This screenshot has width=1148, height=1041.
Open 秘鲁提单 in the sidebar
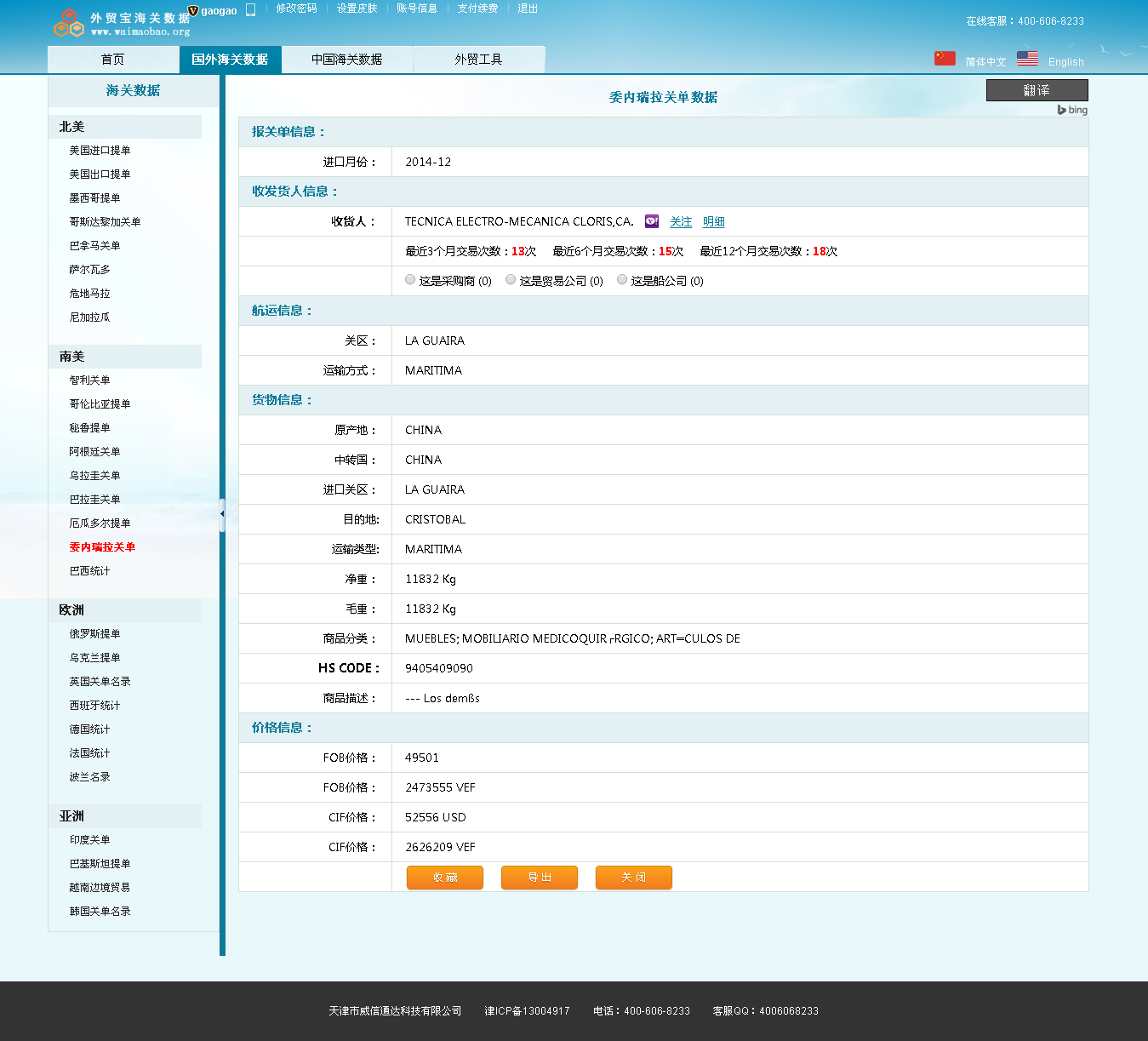pyautogui.click(x=89, y=428)
